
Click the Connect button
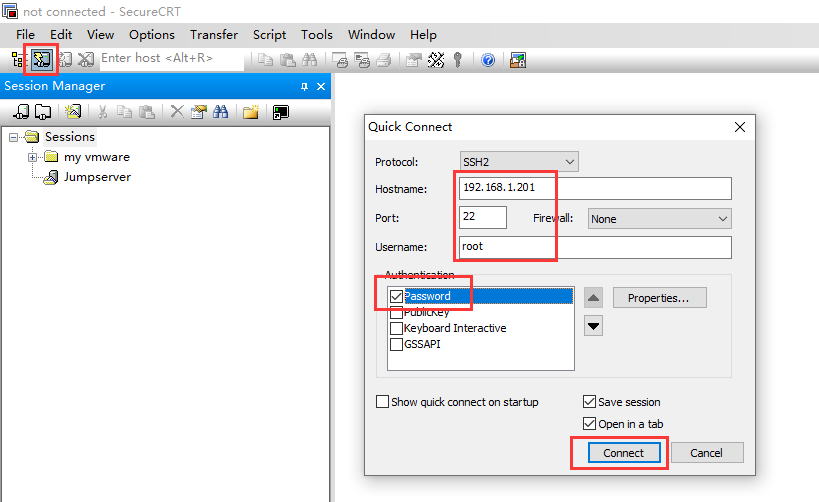pyautogui.click(x=624, y=453)
